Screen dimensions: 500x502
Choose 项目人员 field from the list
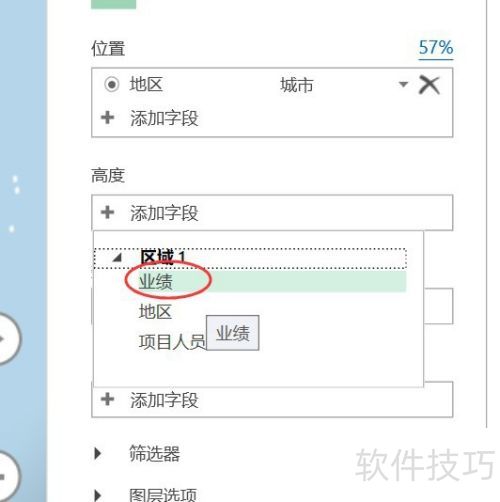click(x=172, y=342)
